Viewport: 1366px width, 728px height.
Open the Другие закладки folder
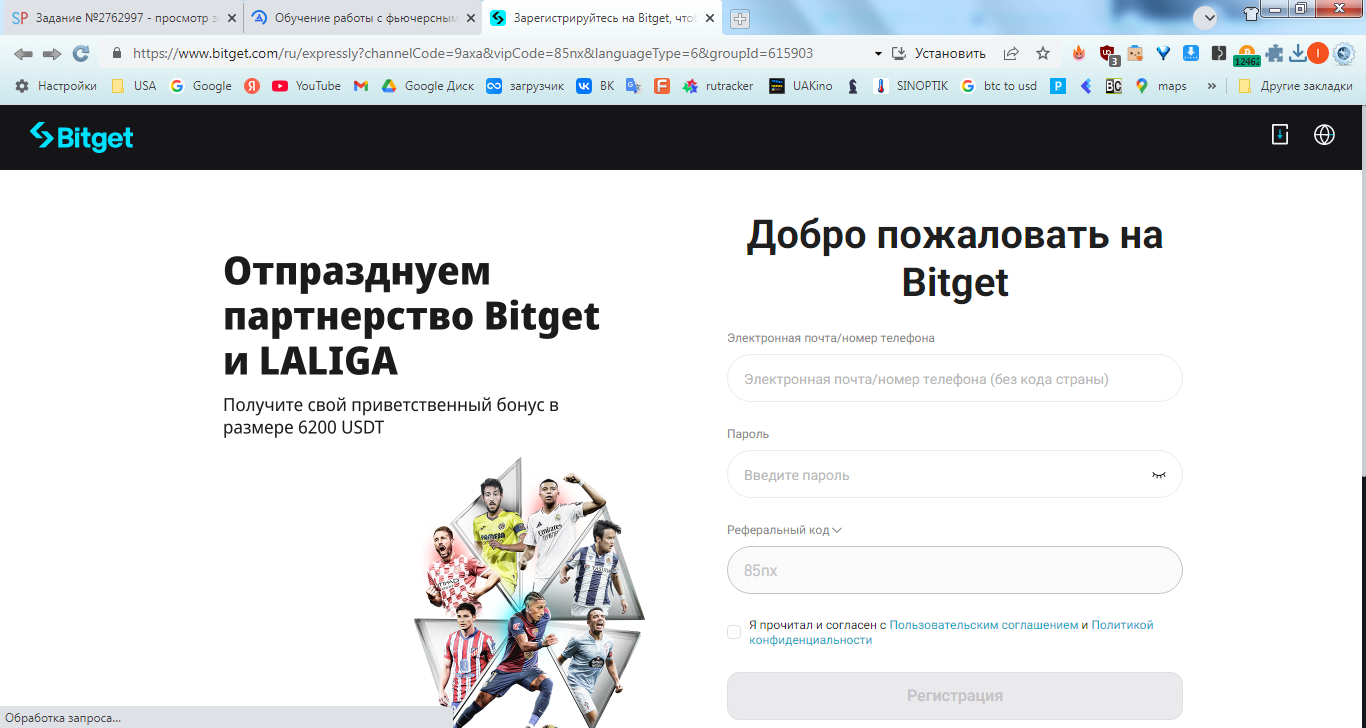coord(1295,86)
